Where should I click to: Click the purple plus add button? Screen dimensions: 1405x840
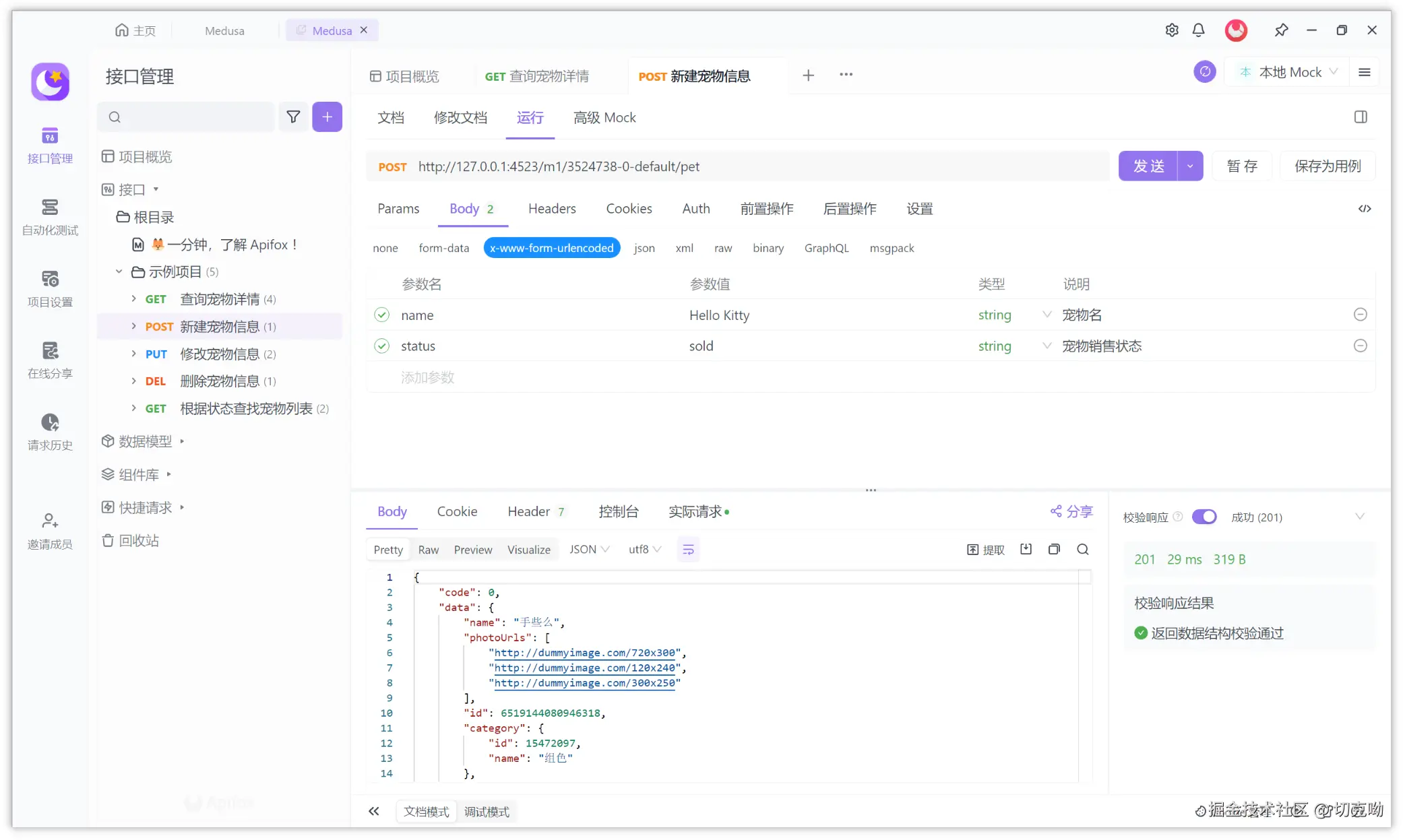point(327,117)
